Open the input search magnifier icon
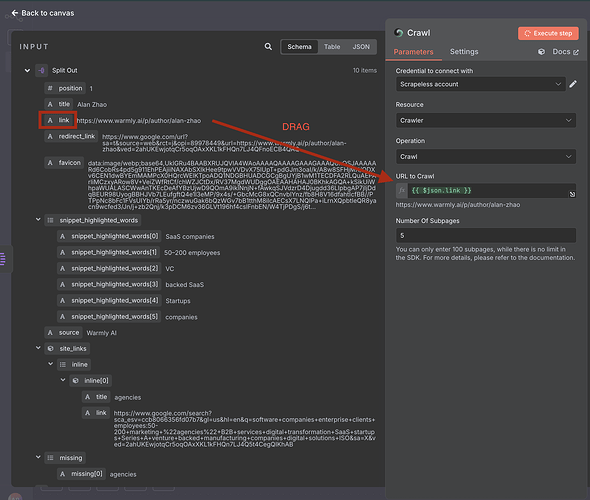 click(x=268, y=47)
